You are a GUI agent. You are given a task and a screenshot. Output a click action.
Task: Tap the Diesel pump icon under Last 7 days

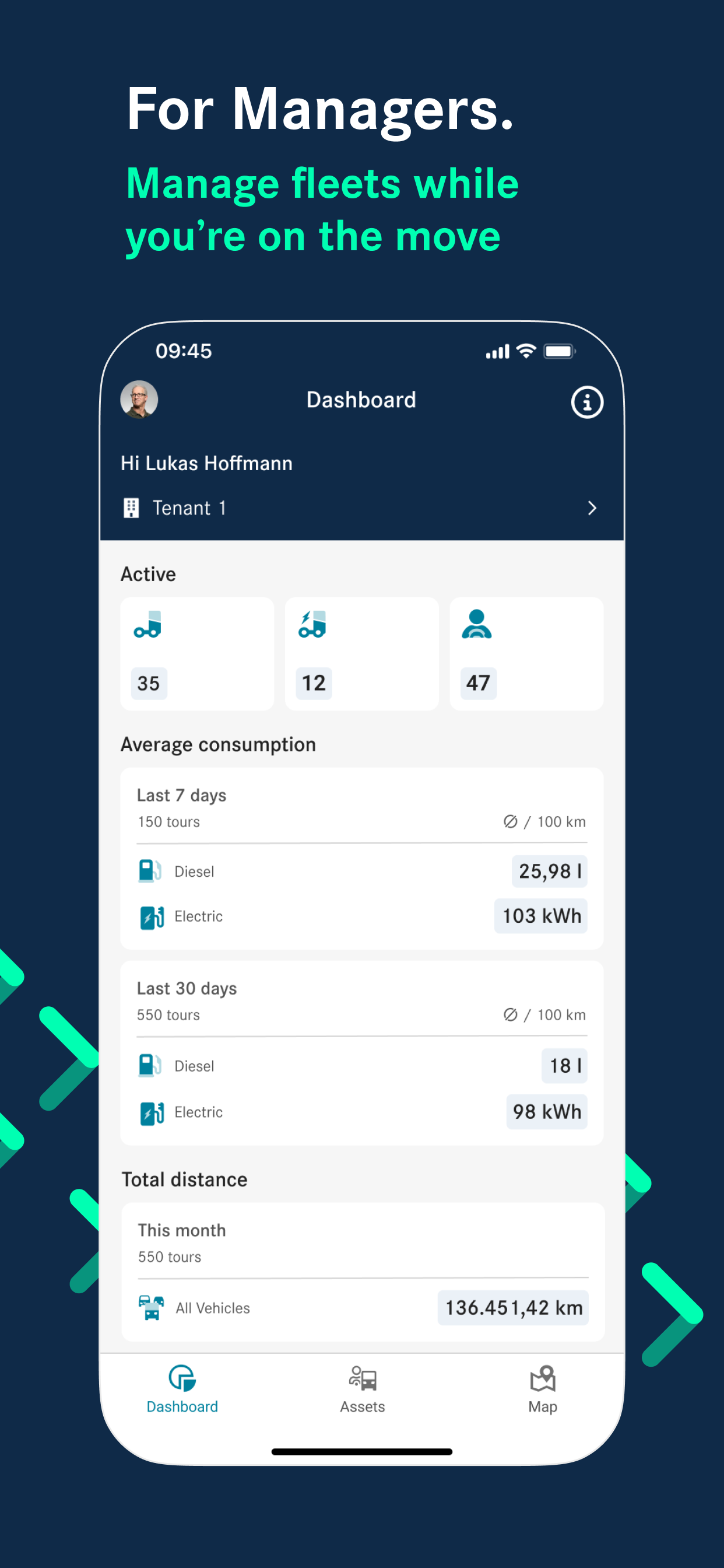tap(150, 871)
